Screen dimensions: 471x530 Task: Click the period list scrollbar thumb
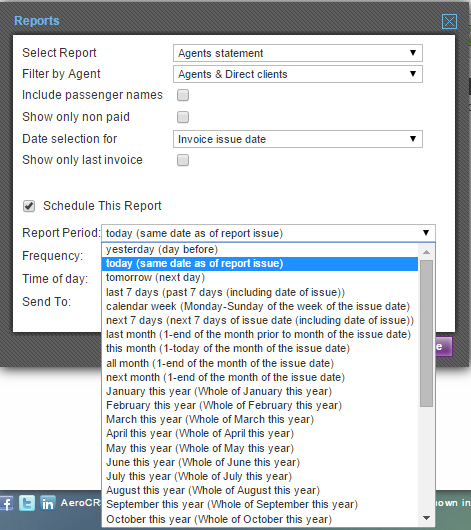pos(426,333)
